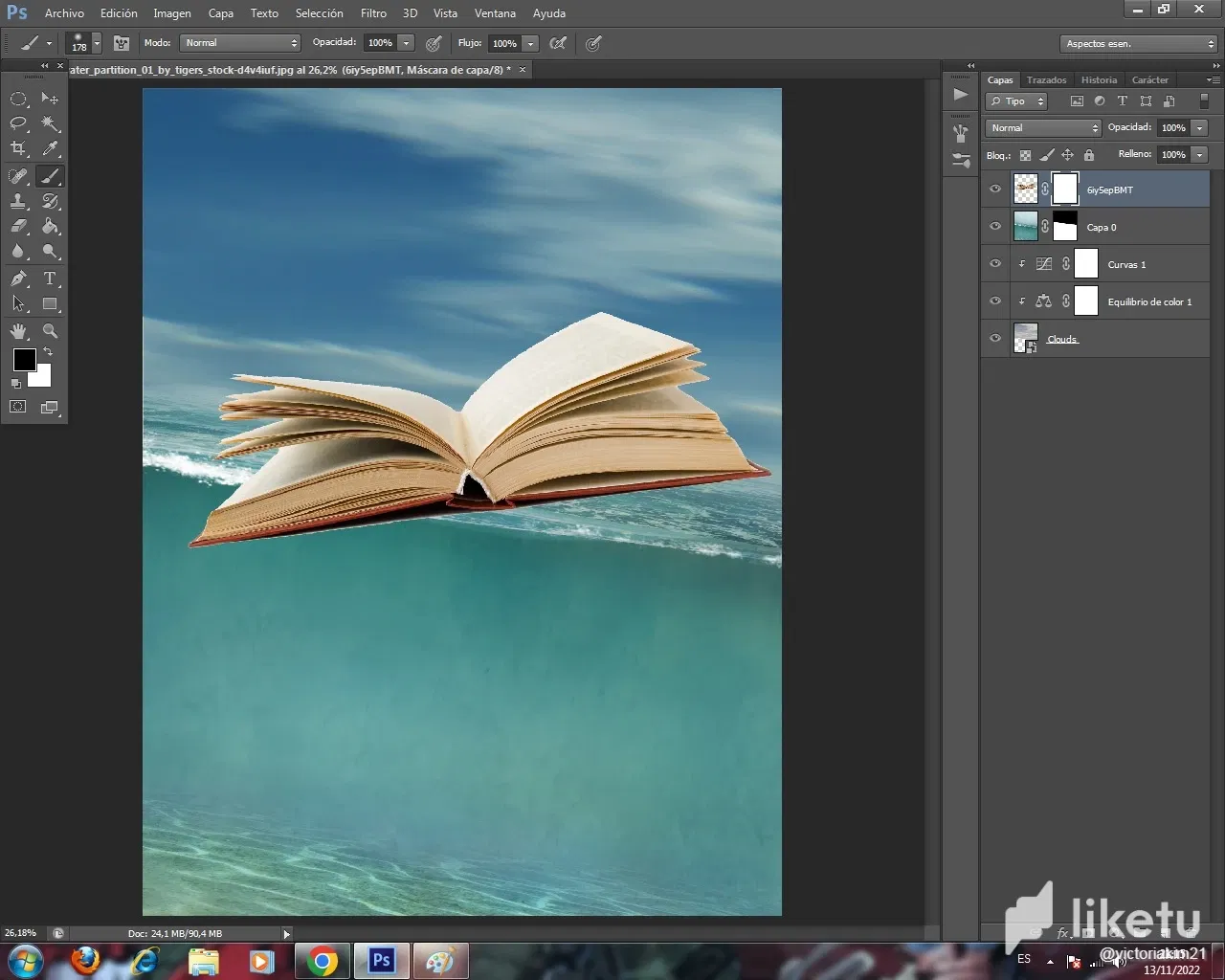1225x980 pixels.
Task: Open the Filtro menu
Action: (373, 13)
